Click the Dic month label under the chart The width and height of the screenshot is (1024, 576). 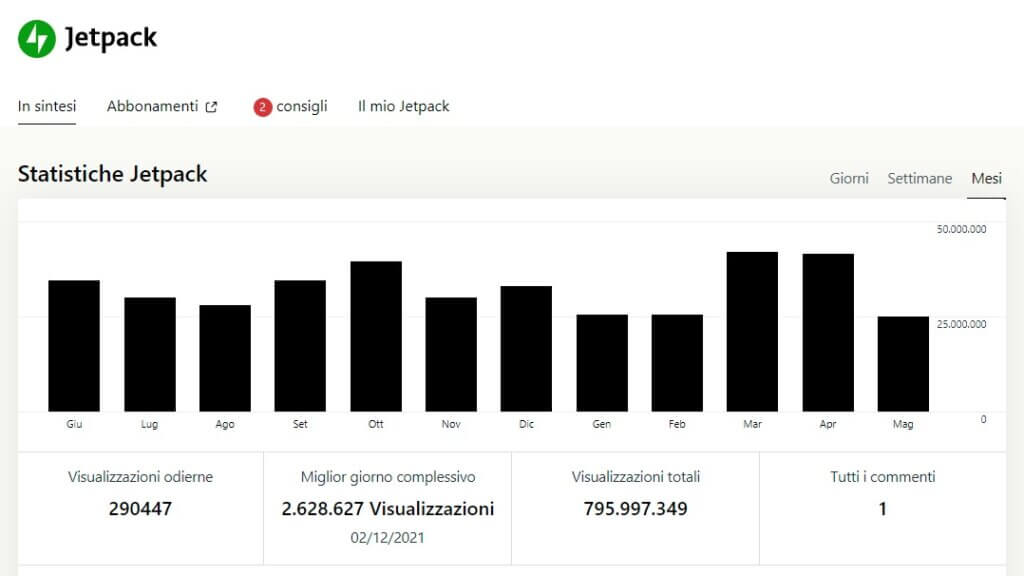[x=526, y=424]
